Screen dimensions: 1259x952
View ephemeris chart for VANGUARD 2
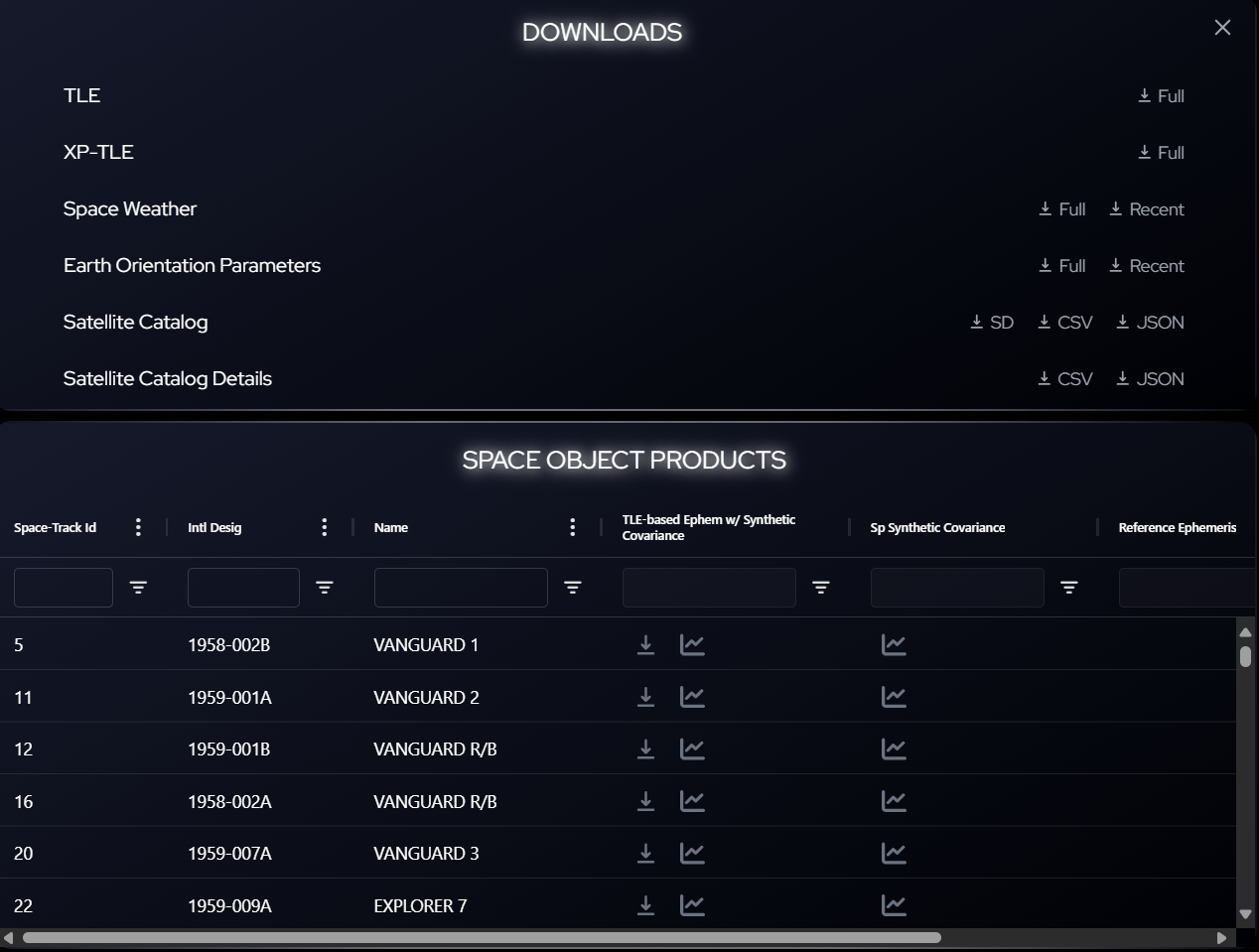[x=692, y=697]
